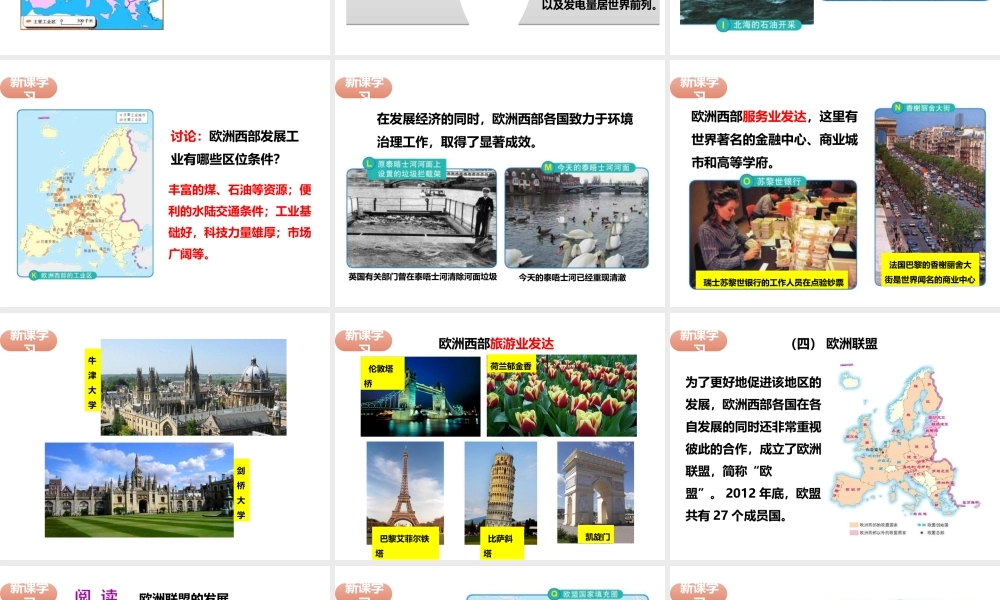Click the yellow 荷兰郁金香 label
Image resolution: width=1000 pixels, height=600 pixels.
click(x=511, y=366)
